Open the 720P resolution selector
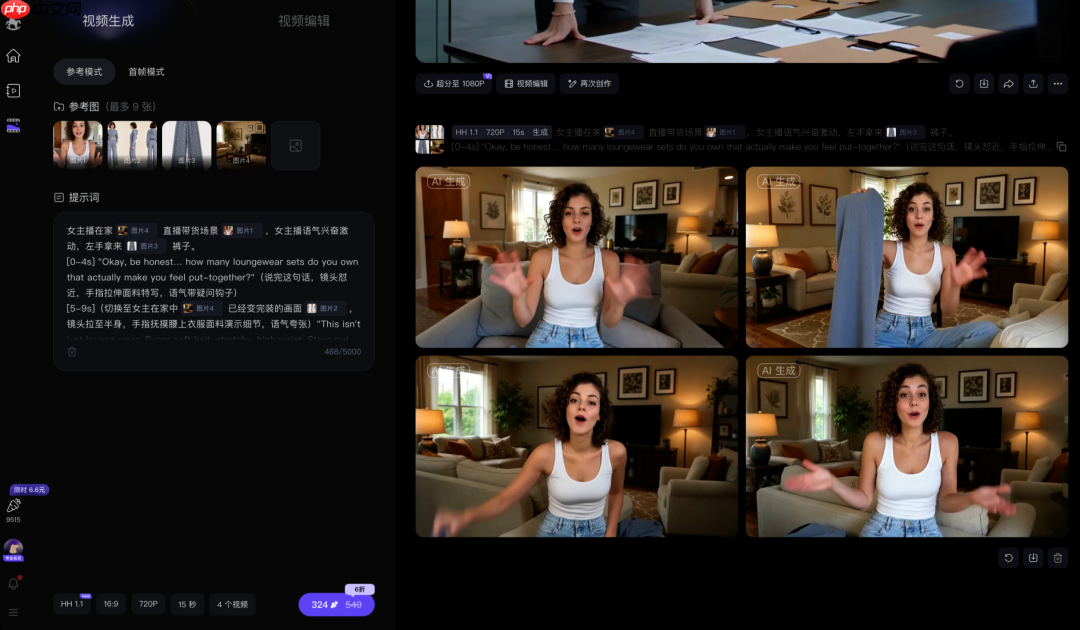Screen dimensions: 1080x630 click(x=148, y=604)
